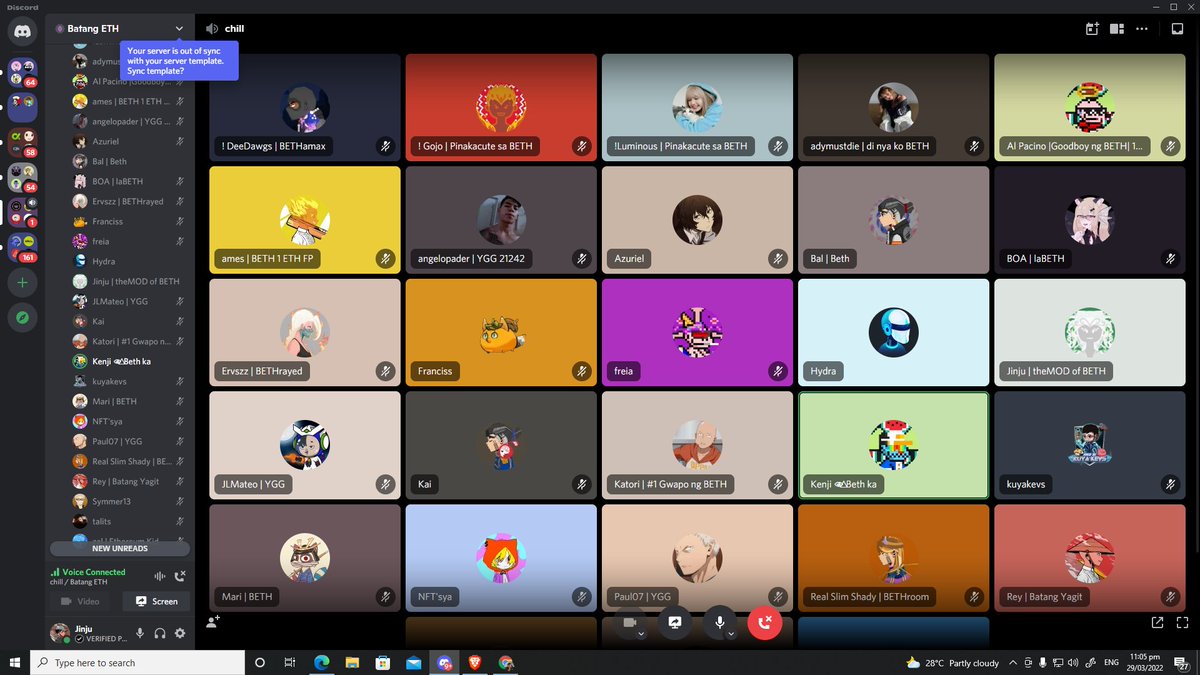Viewport: 1200px width, 675px height.
Task: Click the red Disconnect button in the call controls
Action: point(765,622)
